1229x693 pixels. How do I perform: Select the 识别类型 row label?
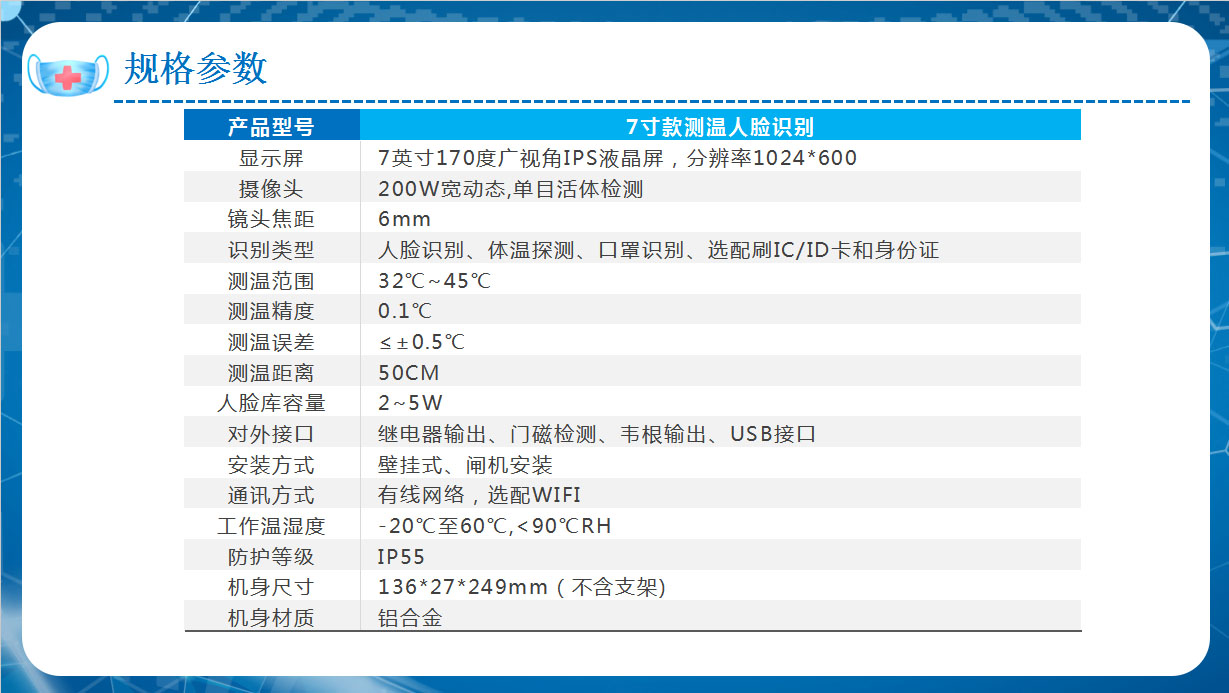pos(271,250)
